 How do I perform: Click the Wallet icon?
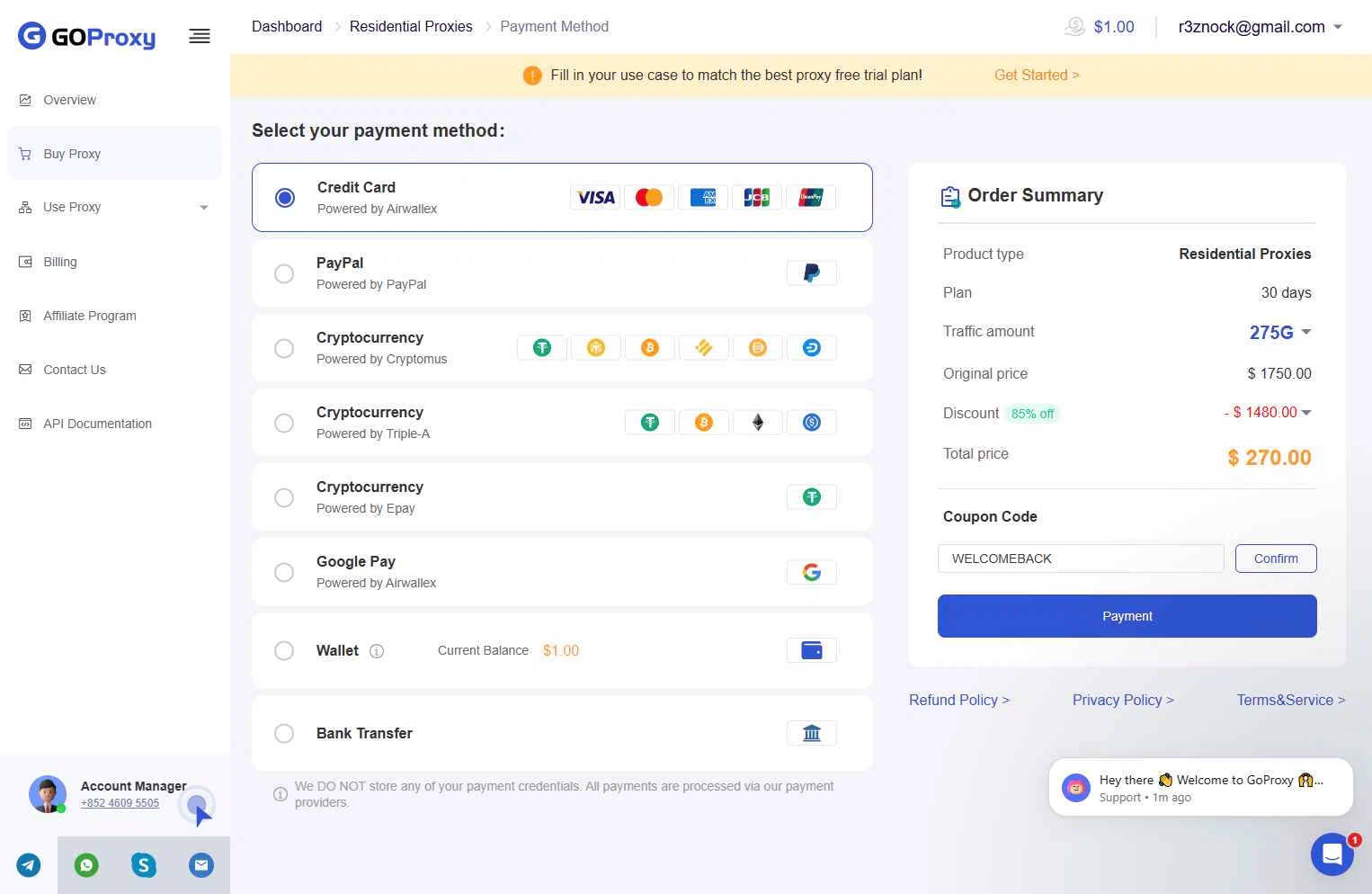(x=812, y=650)
